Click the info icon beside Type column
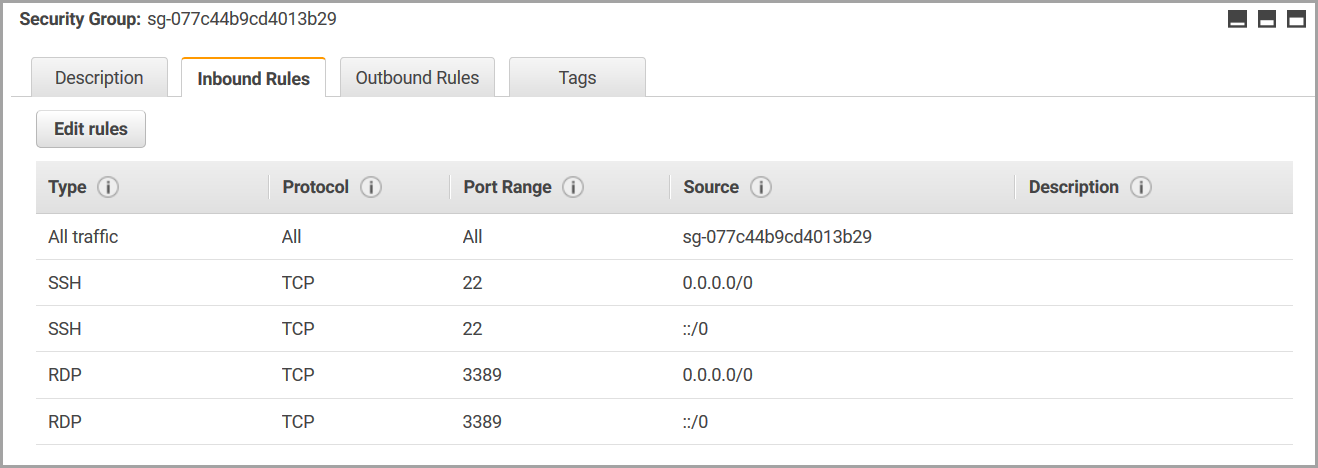1318x468 pixels. [x=109, y=187]
